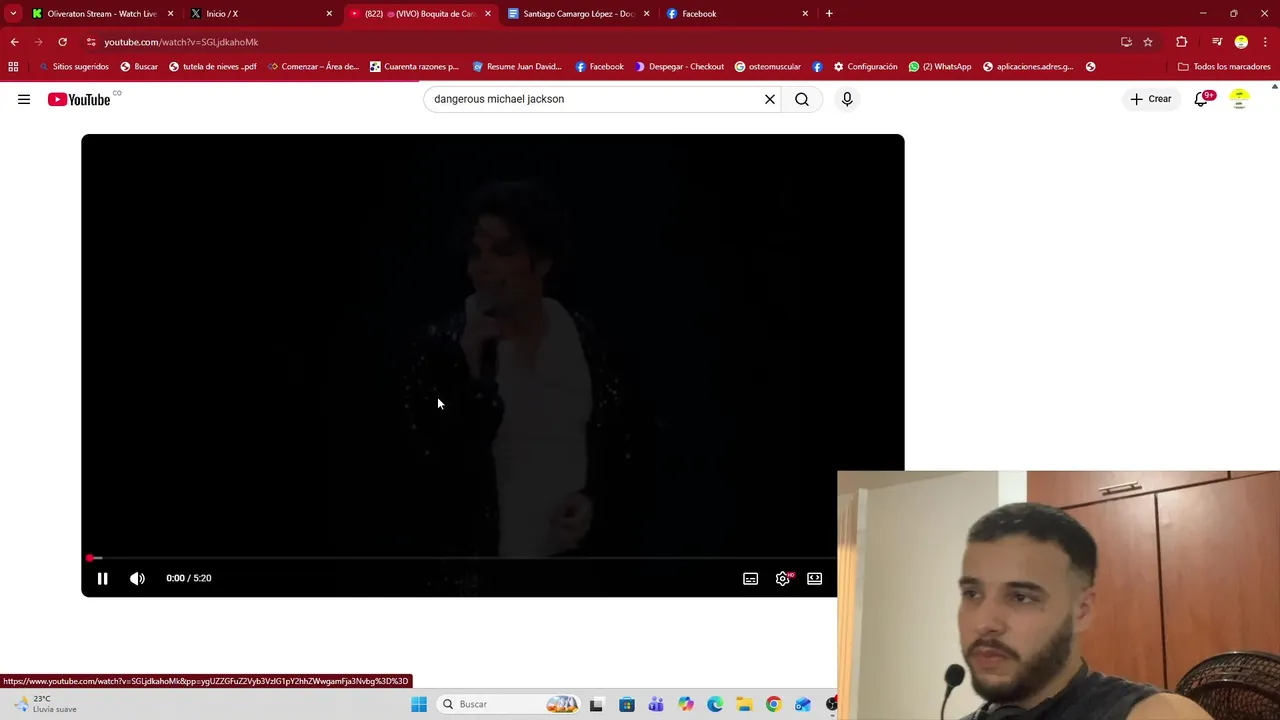Reload the current page
Image resolution: width=1280 pixels, height=720 pixels.
(62, 42)
